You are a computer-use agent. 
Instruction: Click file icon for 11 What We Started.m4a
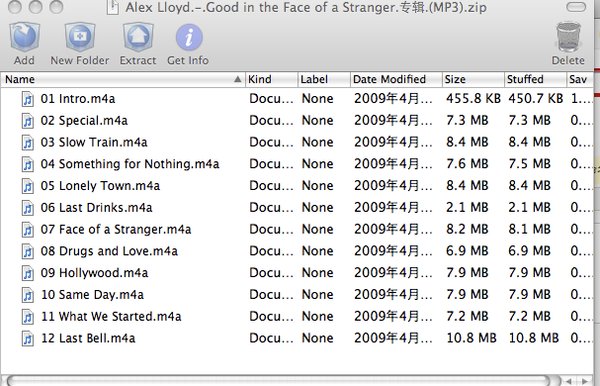(x=28, y=317)
